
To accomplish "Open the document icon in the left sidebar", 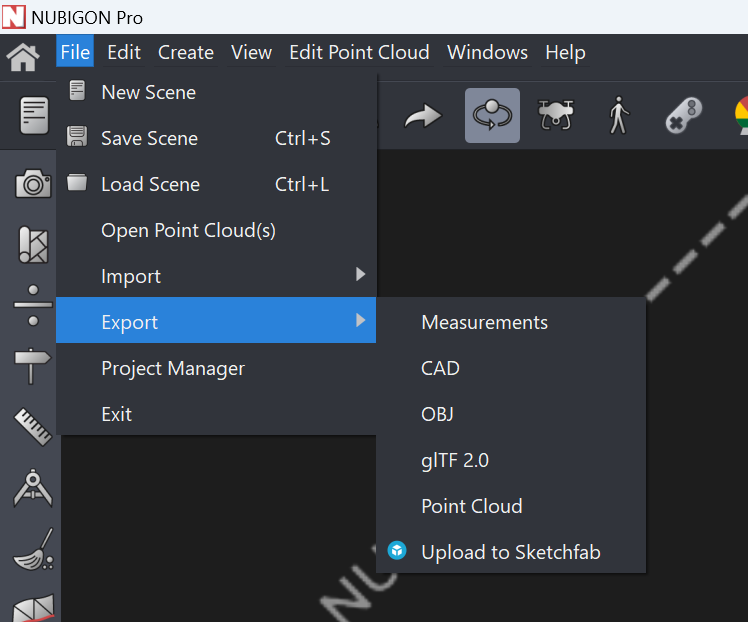I will 34,115.
